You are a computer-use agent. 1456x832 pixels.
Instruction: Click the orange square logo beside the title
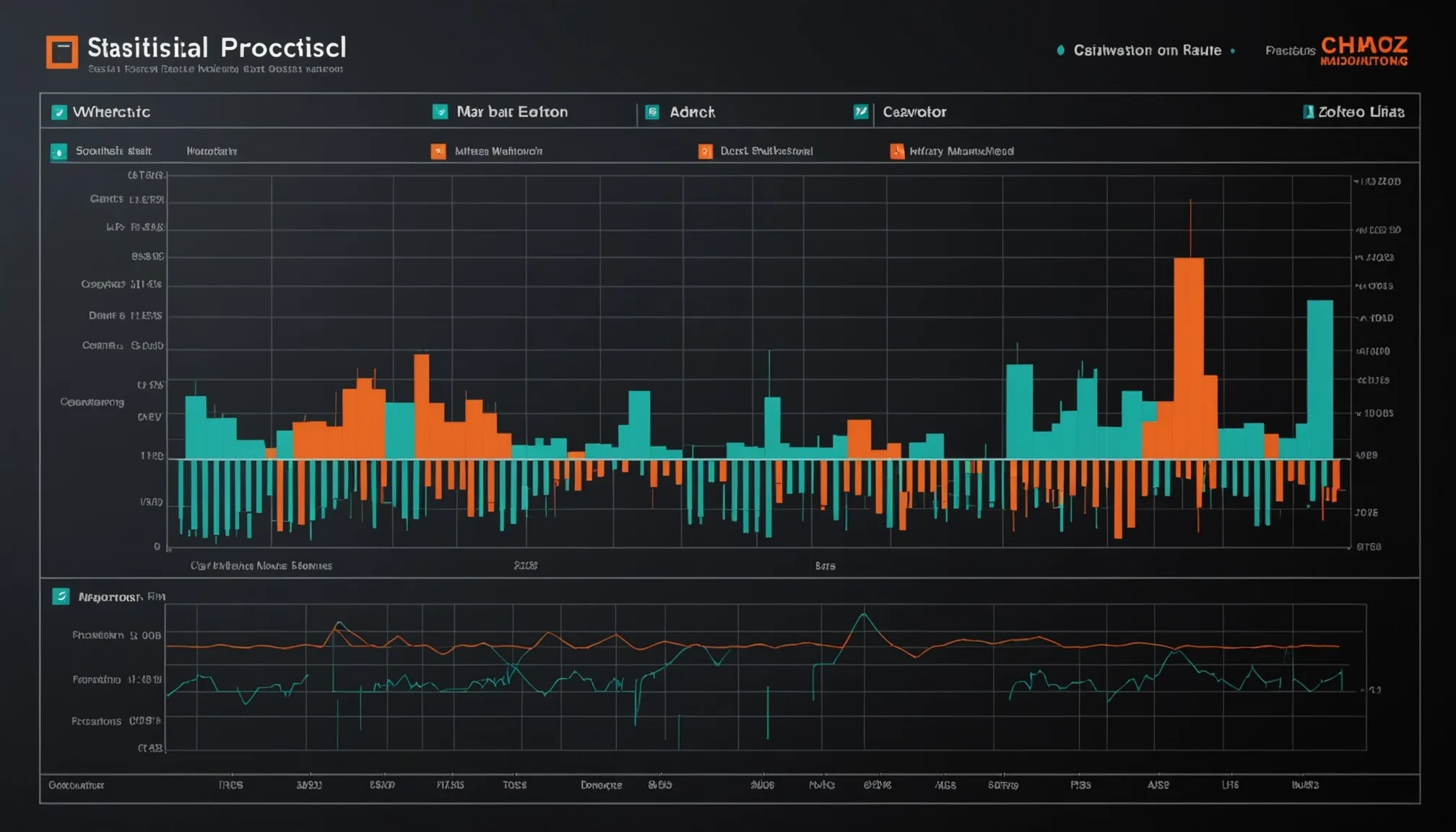62,52
